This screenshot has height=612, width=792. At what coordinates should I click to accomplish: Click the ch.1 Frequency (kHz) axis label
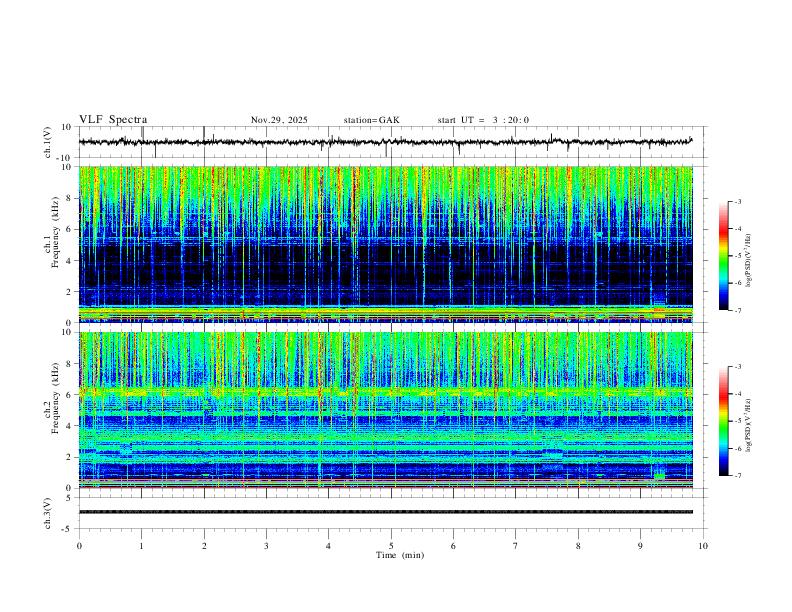[52, 233]
